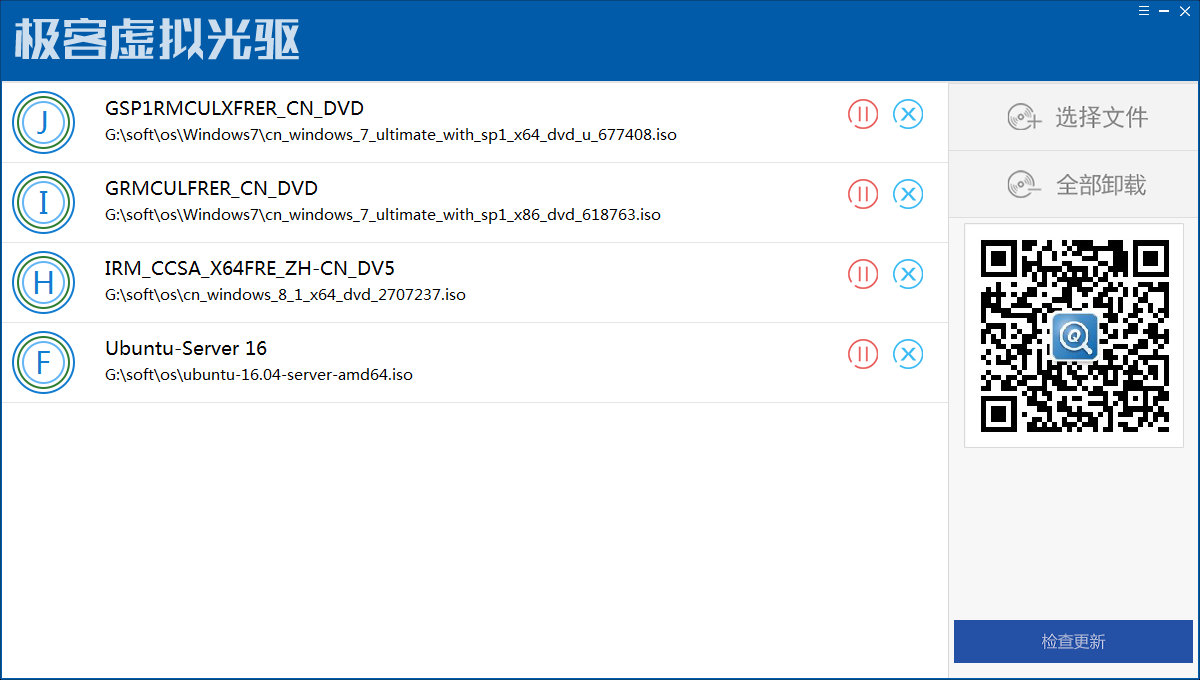Image resolution: width=1200 pixels, height=680 pixels.
Task: Pause the GSP1RMCULXFRER_CN_DVD mount
Action: (x=863, y=114)
